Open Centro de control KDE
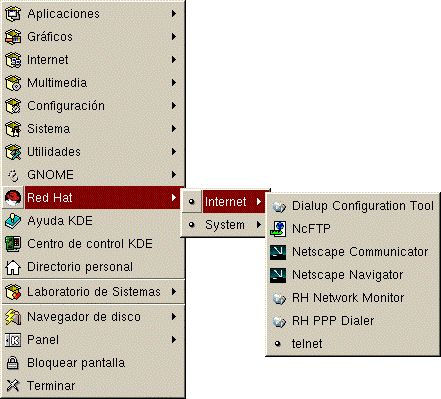441x399 pixels. tap(93, 244)
